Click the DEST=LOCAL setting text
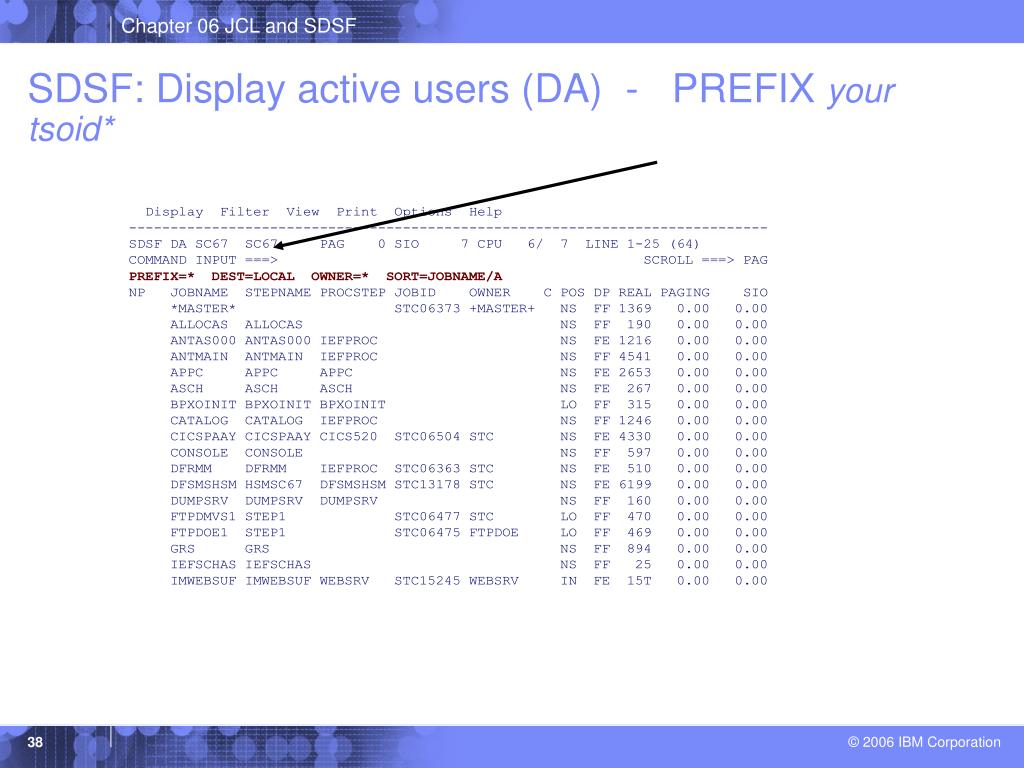The height and width of the screenshot is (768, 1024). pos(253,276)
